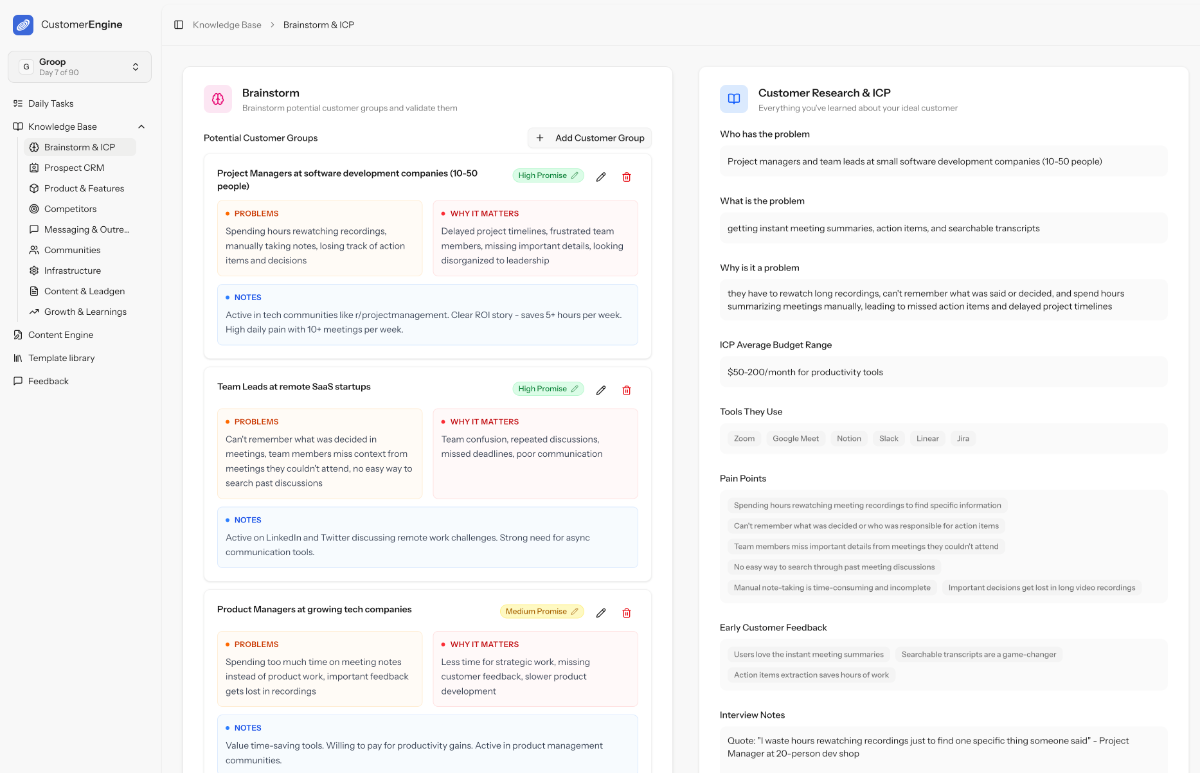Viewport: 1200px width, 773px height.
Task: Go to Competitors page
Action: [x=70, y=209]
